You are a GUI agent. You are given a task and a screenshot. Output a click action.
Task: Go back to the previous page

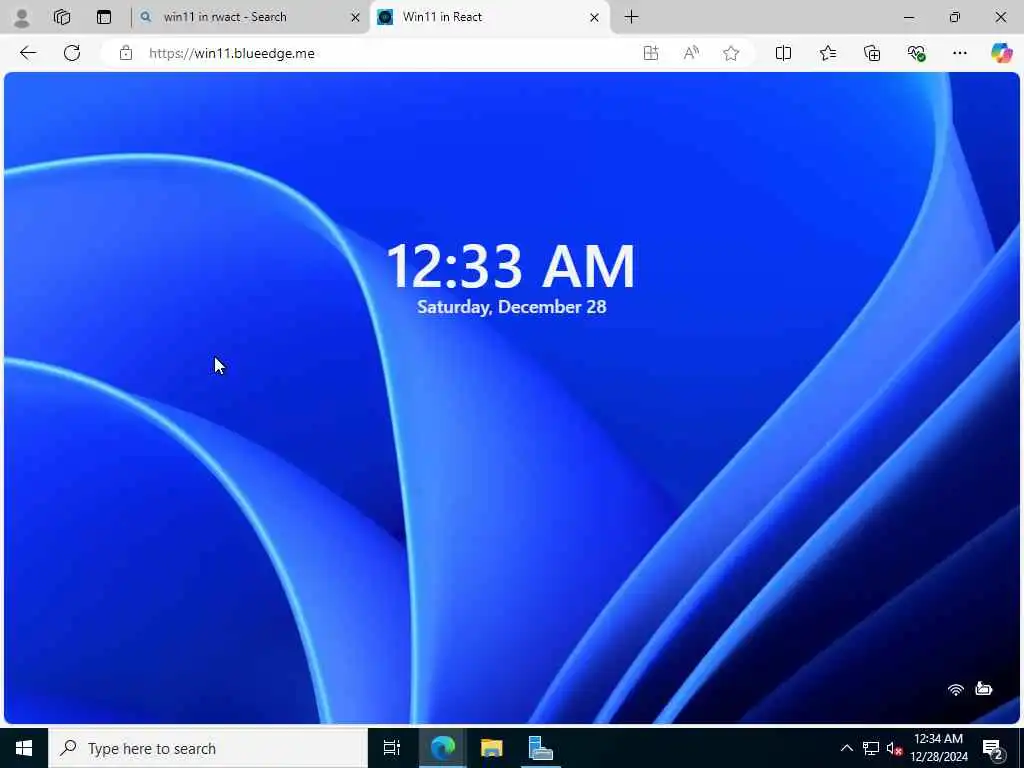[x=28, y=53]
